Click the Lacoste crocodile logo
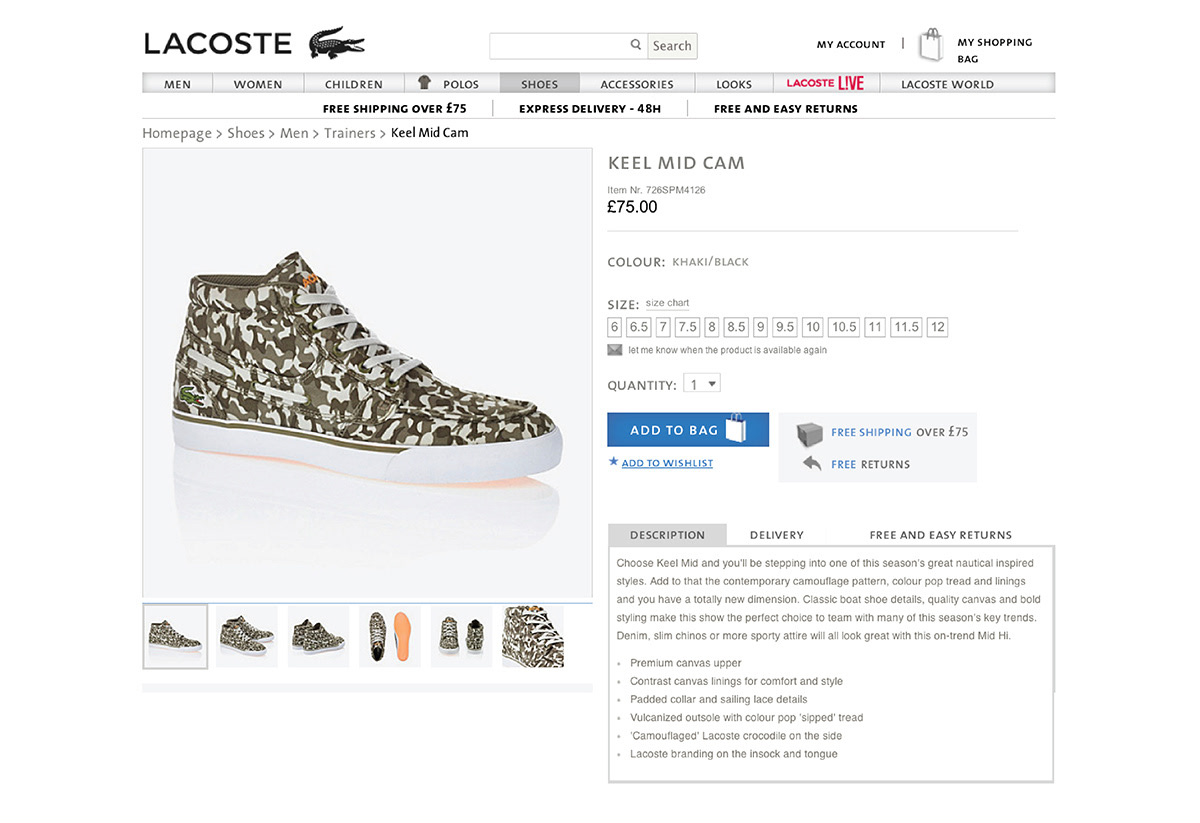 coord(337,43)
